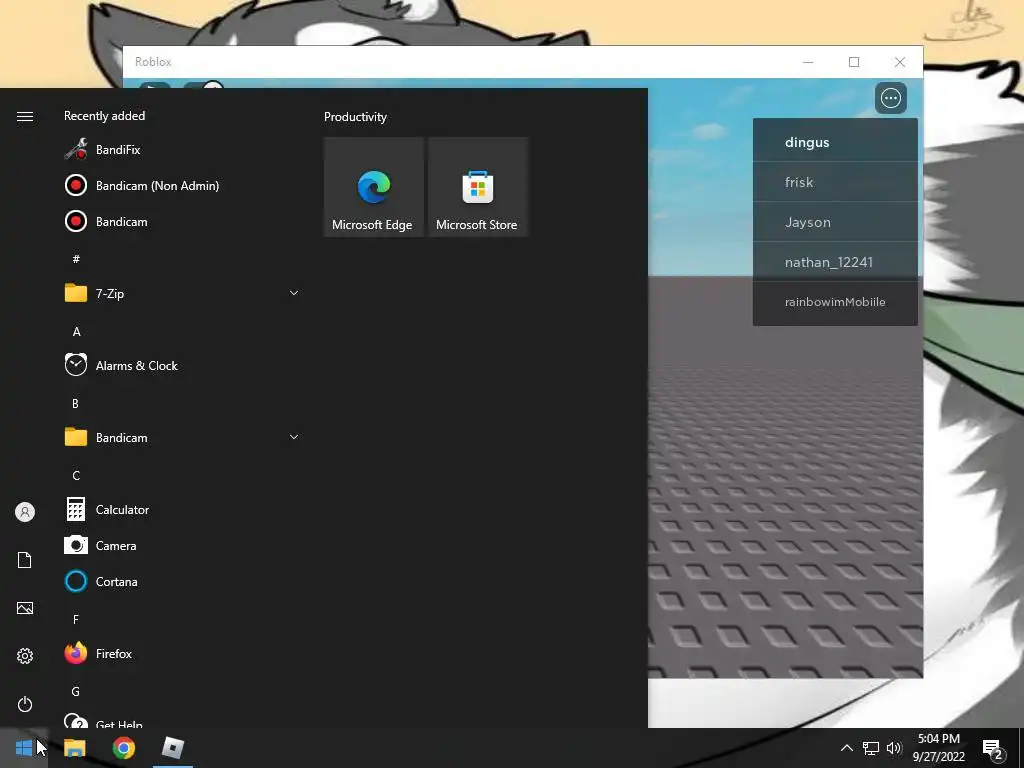Launch Cortana
The height and width of the screenshot is (768, 1024).
(x=182, y=581)
